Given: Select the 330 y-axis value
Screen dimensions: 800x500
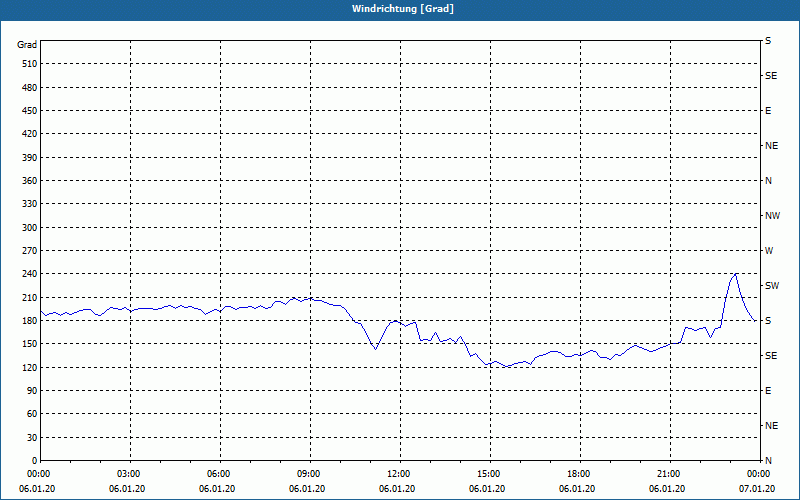Looking at the screenshot, I should point(30,204).
